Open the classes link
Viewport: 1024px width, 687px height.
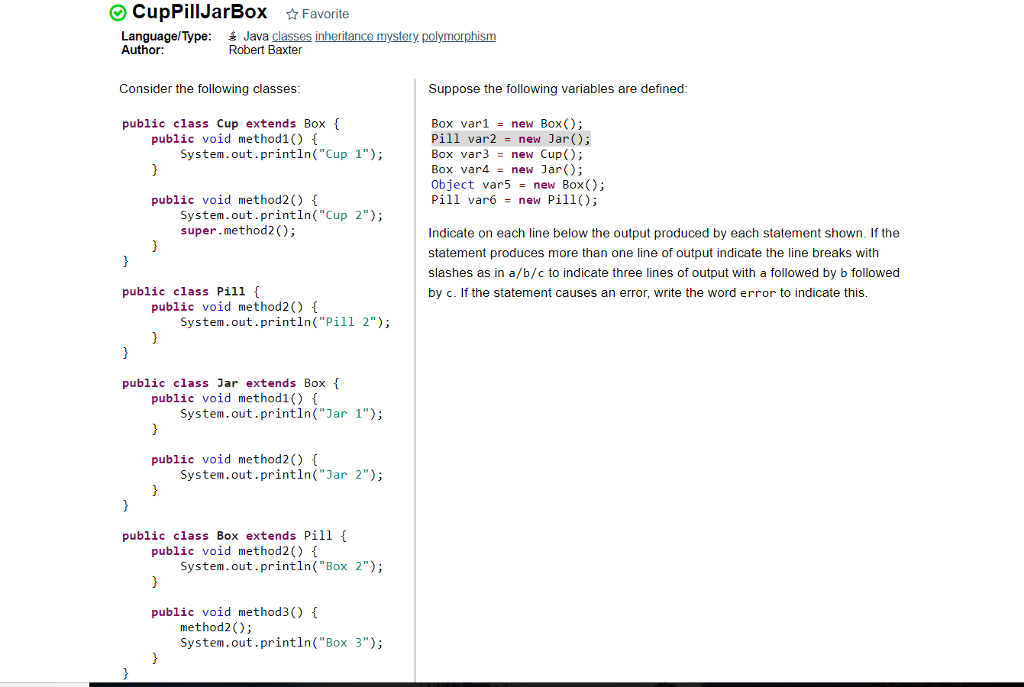[x=291, y=36]
